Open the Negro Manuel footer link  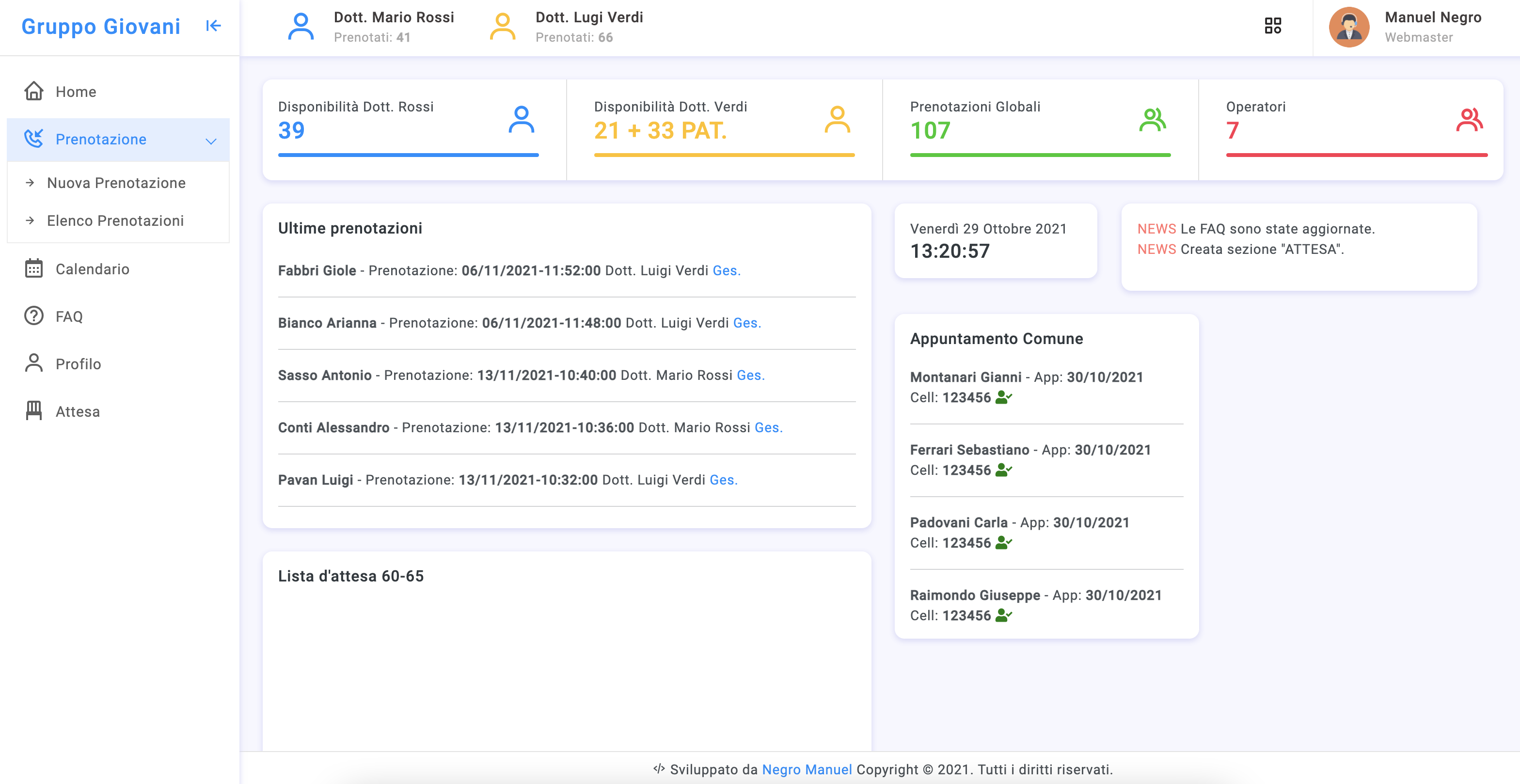[x=807, y=769]
